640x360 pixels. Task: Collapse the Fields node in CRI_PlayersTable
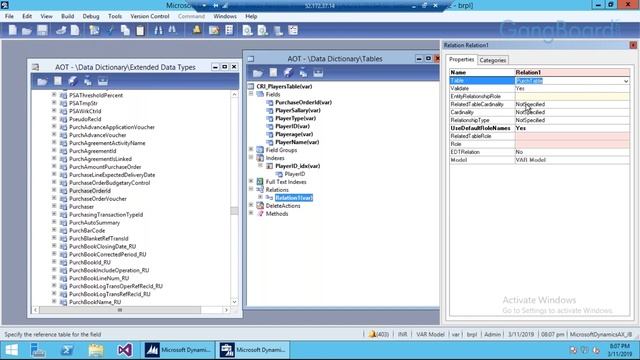point(251,94)
